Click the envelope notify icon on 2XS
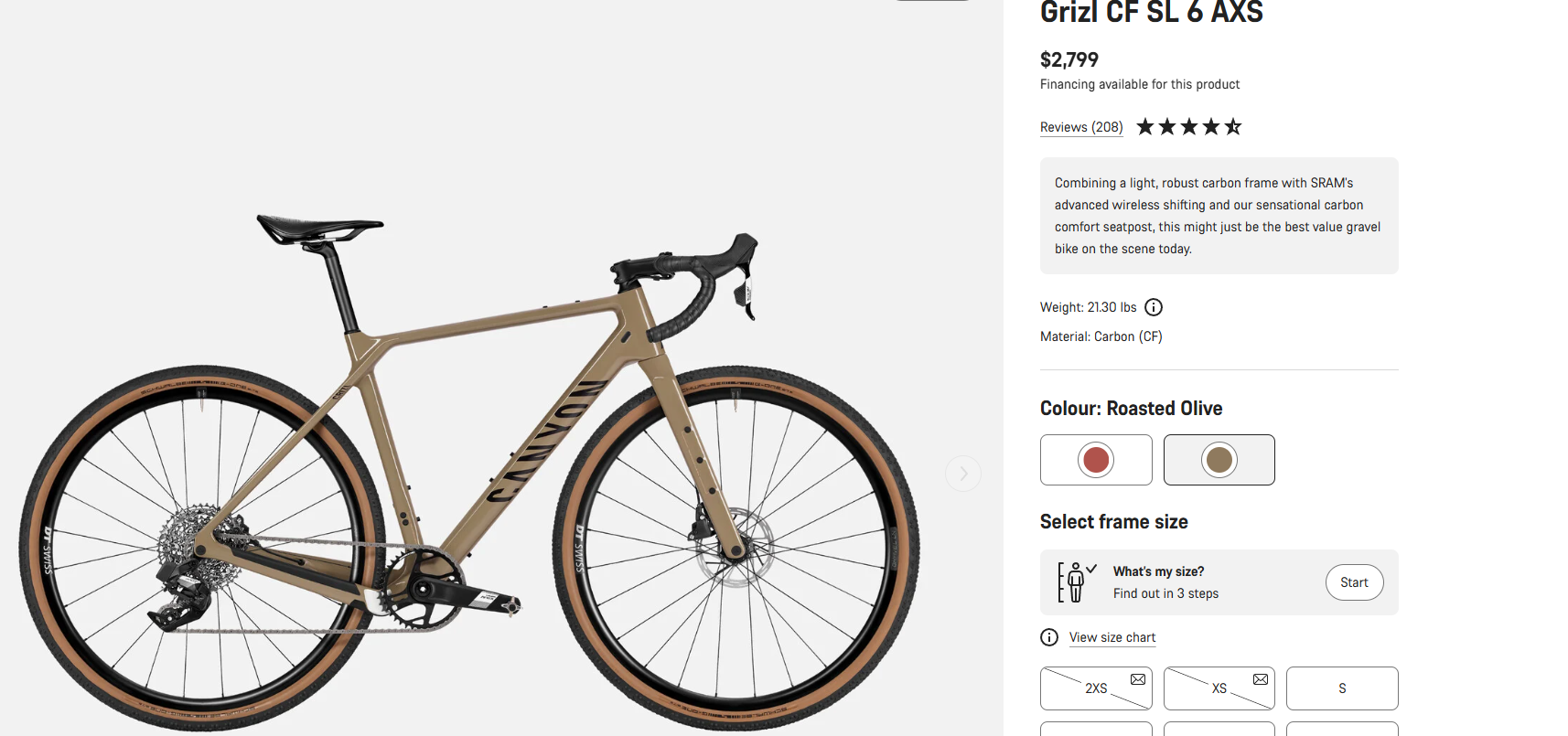The height and width of the screenshot is (736, 1568). [x=1138, y=679]
